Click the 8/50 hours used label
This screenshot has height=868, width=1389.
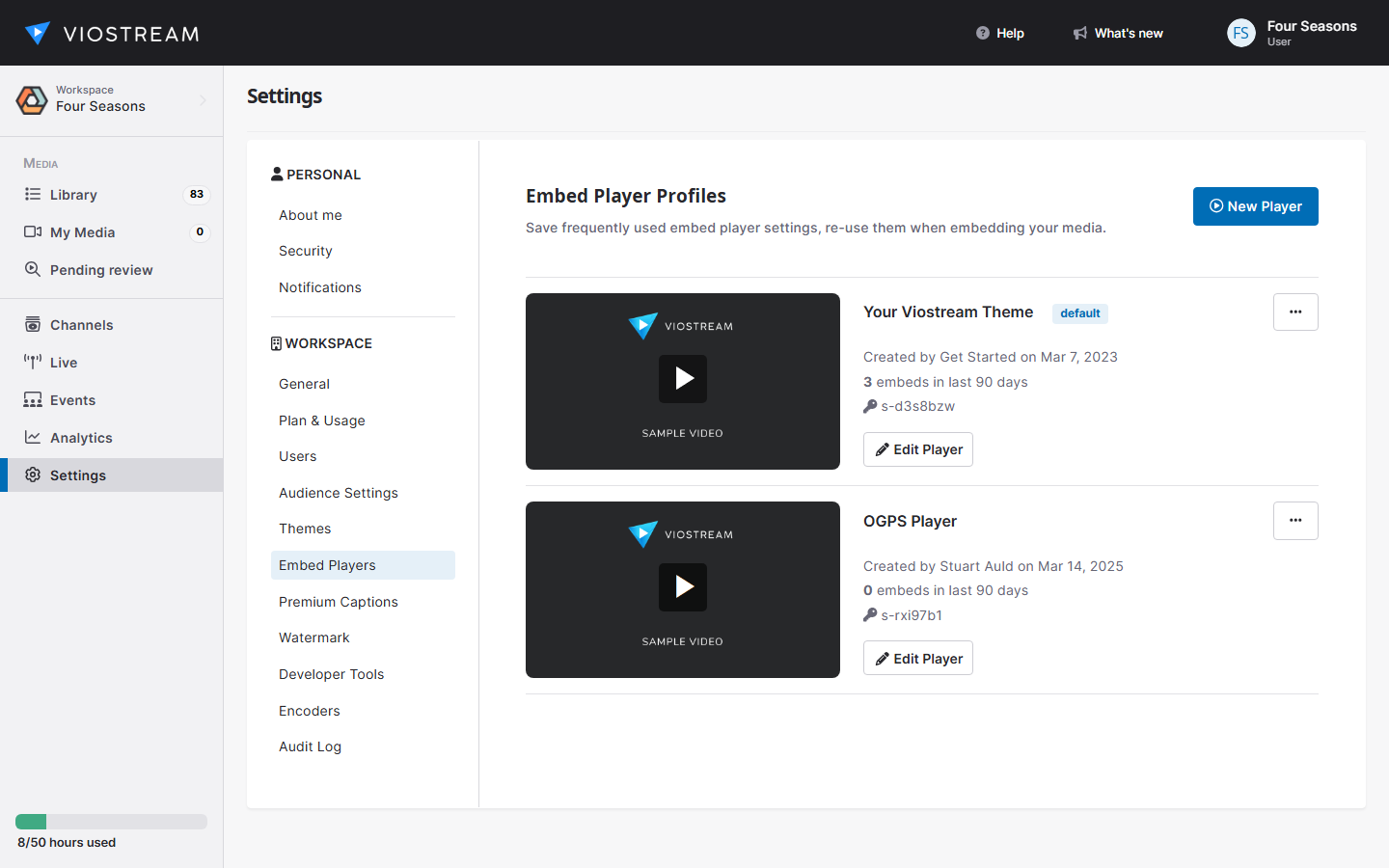[x=67, y=843]
